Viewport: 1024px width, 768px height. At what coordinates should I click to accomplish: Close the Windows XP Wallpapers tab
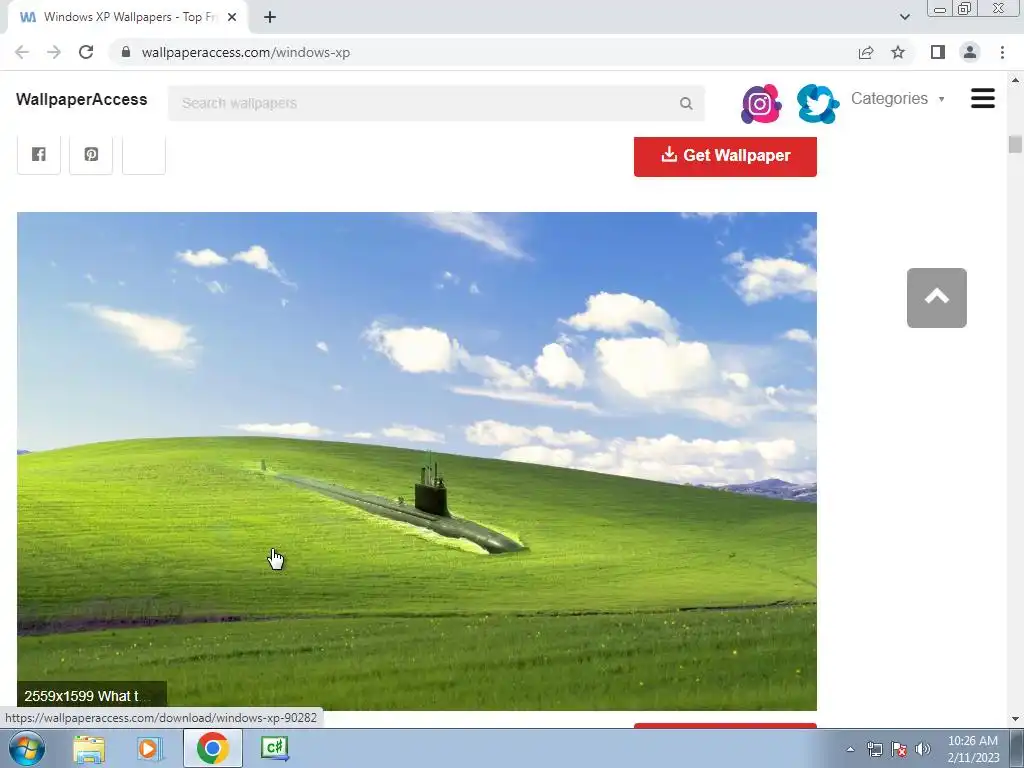pos(232,17)
